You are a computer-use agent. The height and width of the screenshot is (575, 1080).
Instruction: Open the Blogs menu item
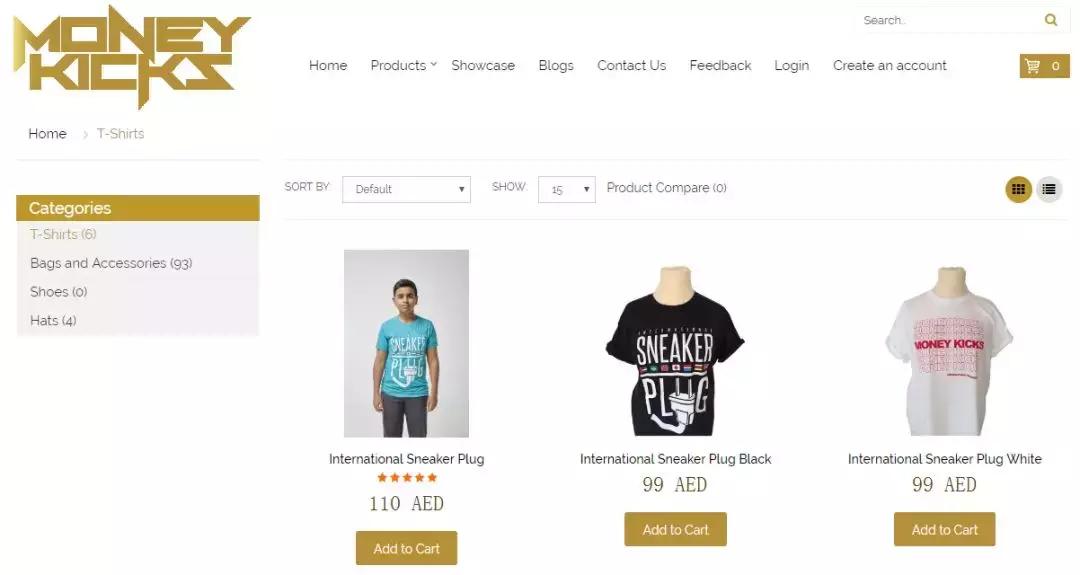pyautogui.click(x=556, y=66)
